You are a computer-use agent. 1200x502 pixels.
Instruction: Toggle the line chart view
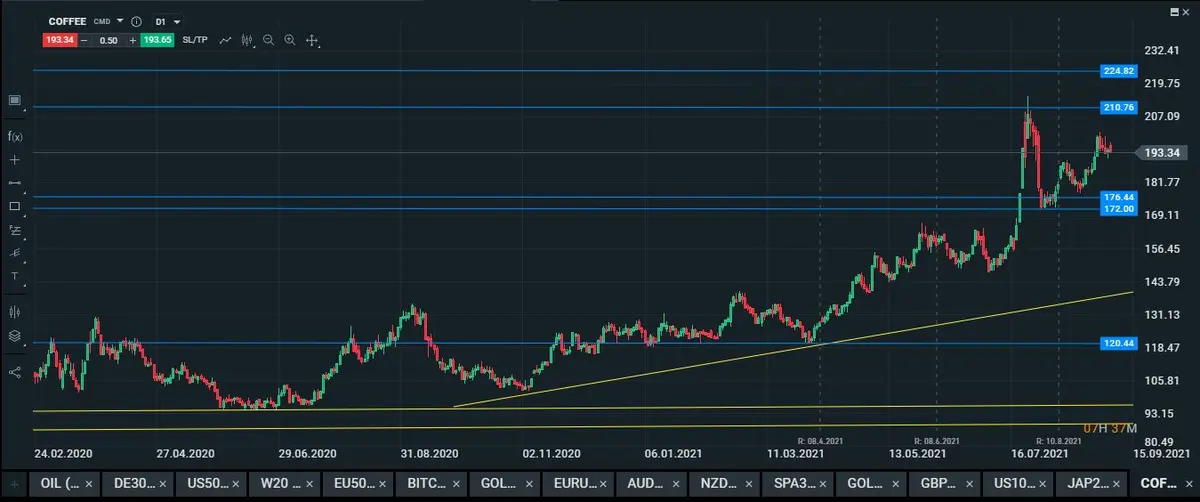pyautogui.click(x=226, y=40)
